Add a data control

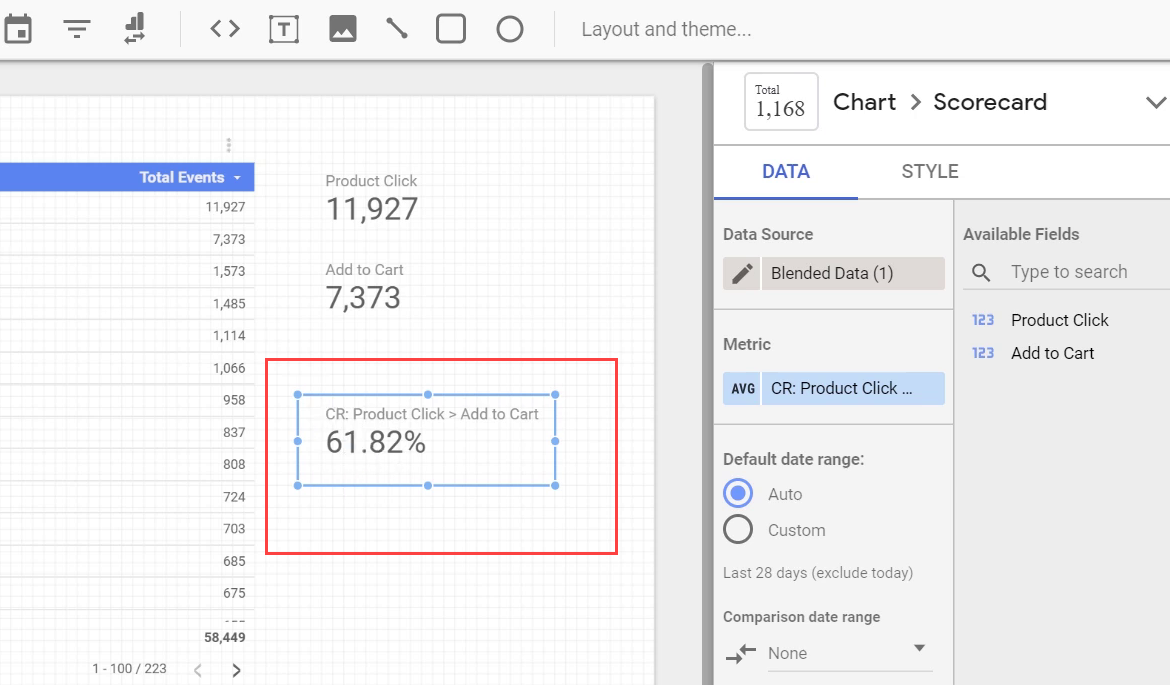pos(134,29)
